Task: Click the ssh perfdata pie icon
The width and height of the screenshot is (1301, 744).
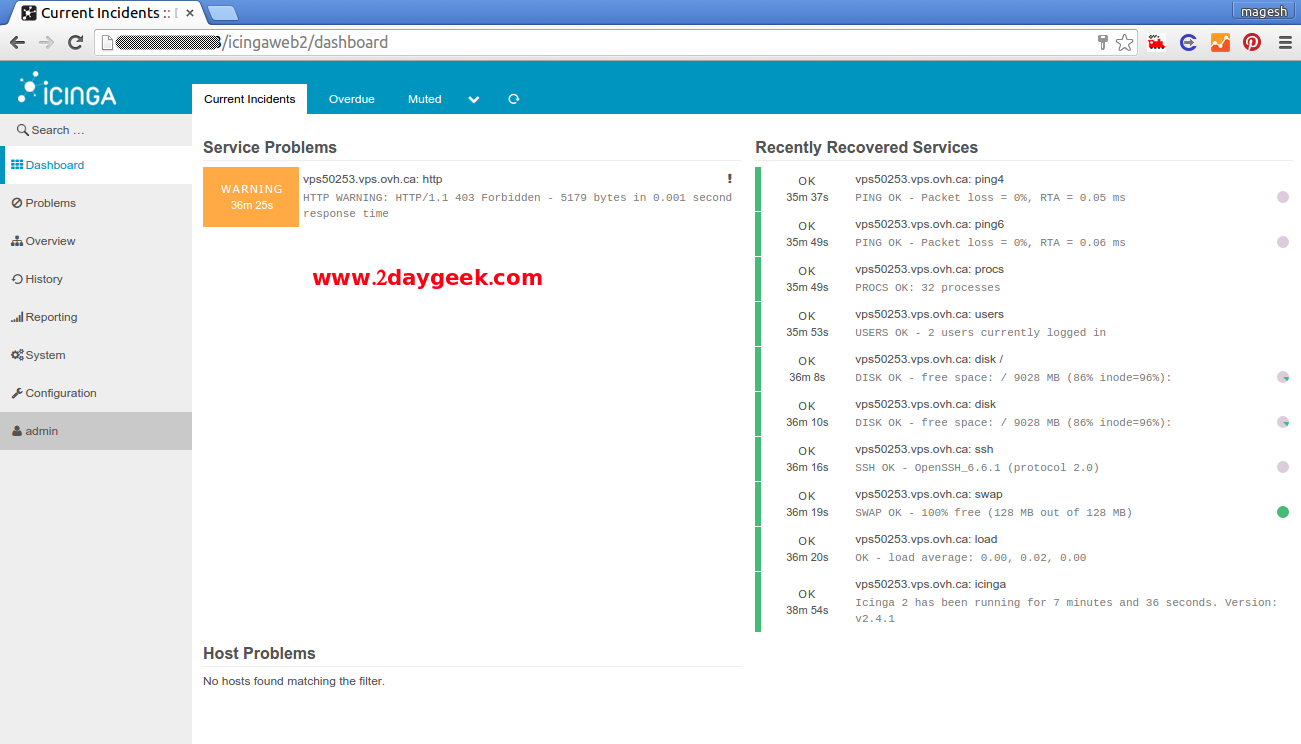Action: [x=1283, y=467]
